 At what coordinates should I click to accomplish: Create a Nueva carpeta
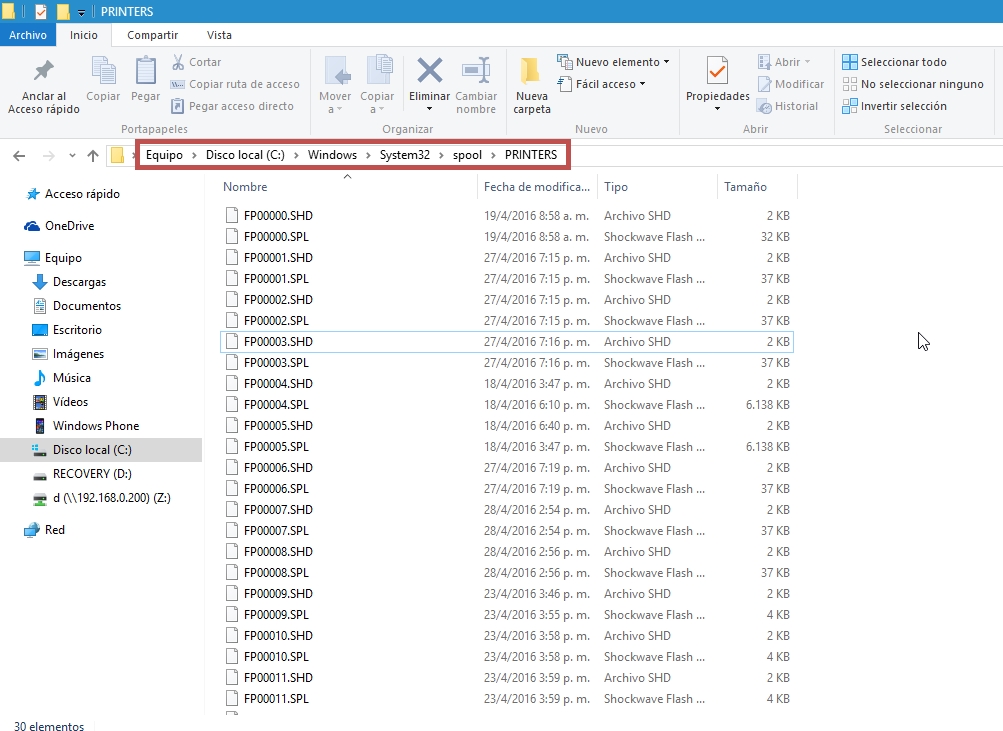click(532, 85)
